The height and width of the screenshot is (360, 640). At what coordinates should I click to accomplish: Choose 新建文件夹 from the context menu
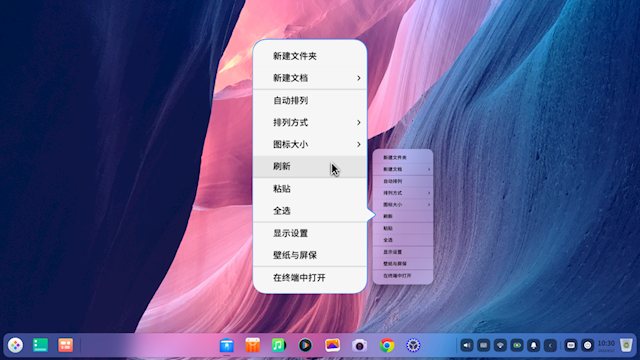click(x=310, y=56)
